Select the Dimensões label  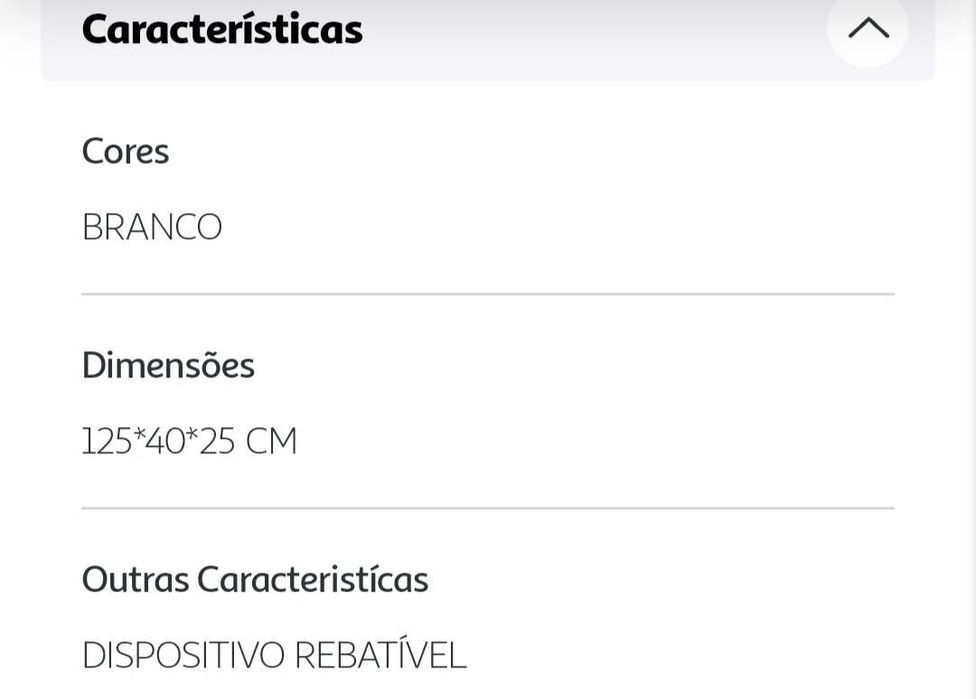click(168, 366)
